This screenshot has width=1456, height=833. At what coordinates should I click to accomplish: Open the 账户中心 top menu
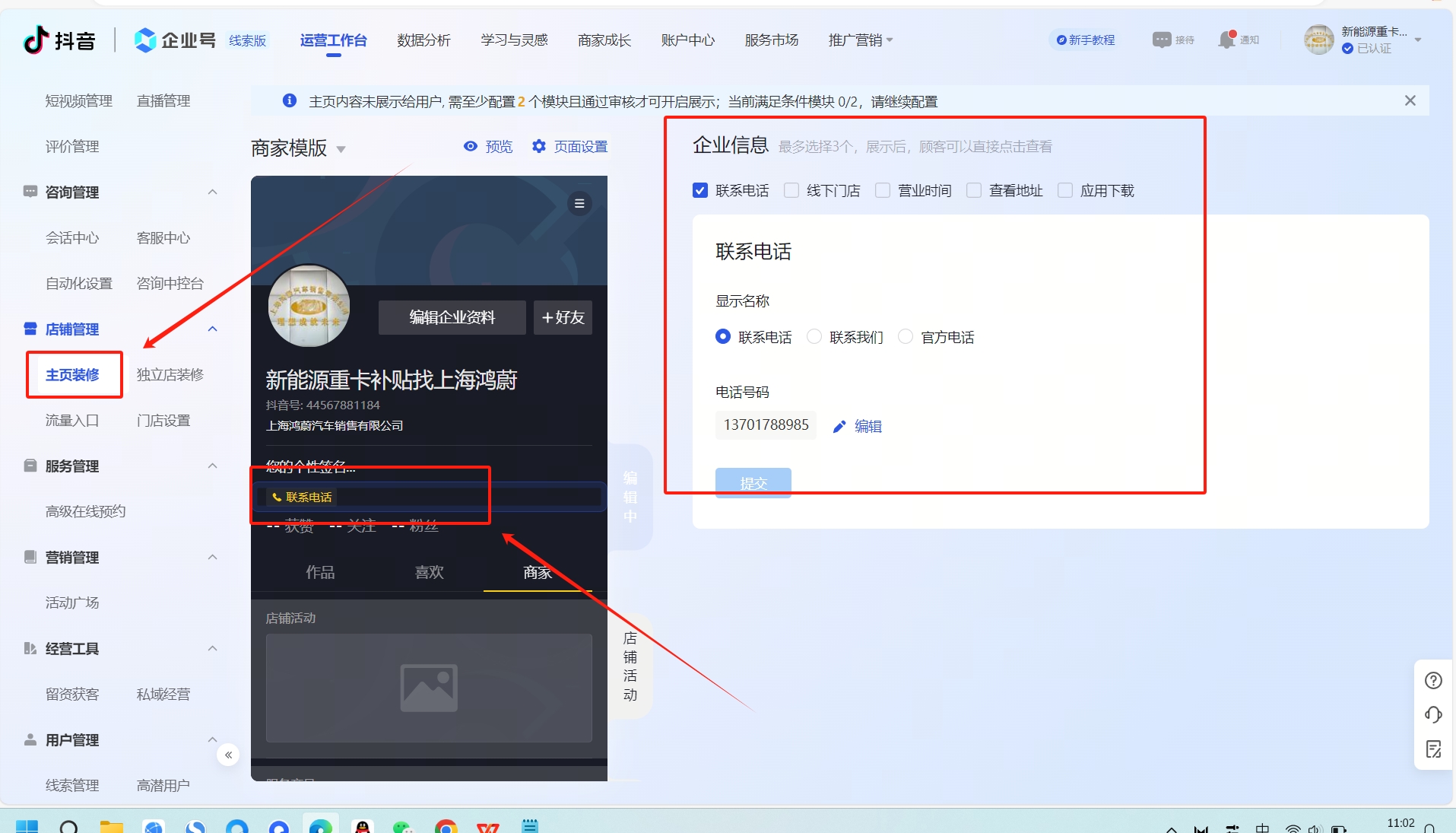tap(688, 40)
